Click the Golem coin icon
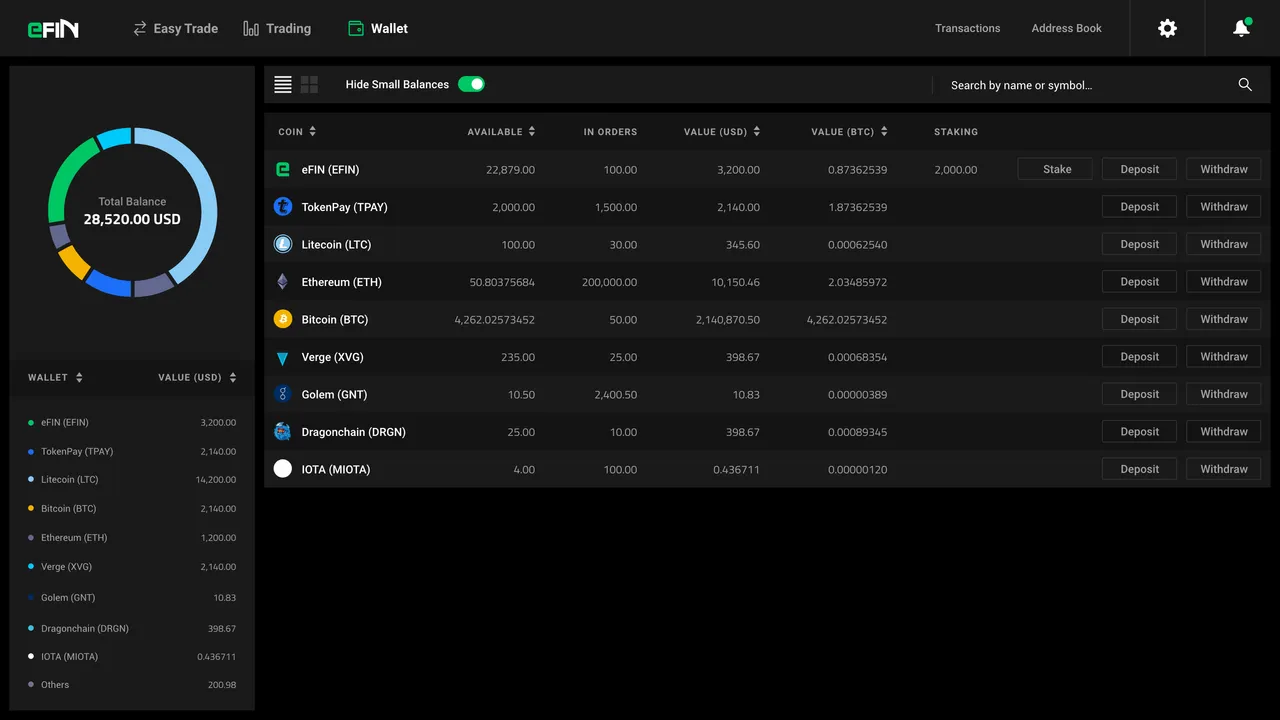The width and height of the screenshot is (1280, 720). 283,394
